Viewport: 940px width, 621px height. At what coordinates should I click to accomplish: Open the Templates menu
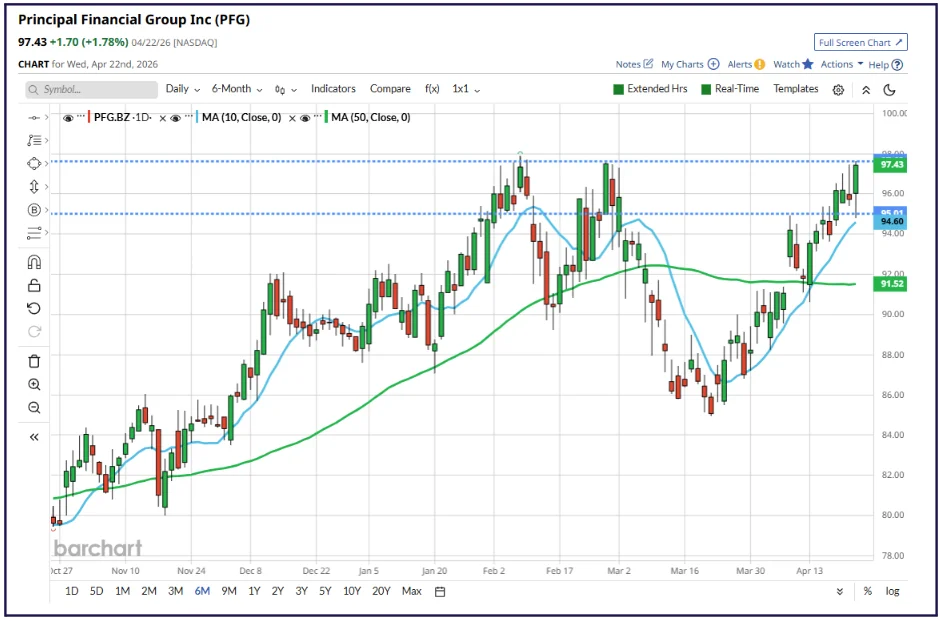(796, 89)
